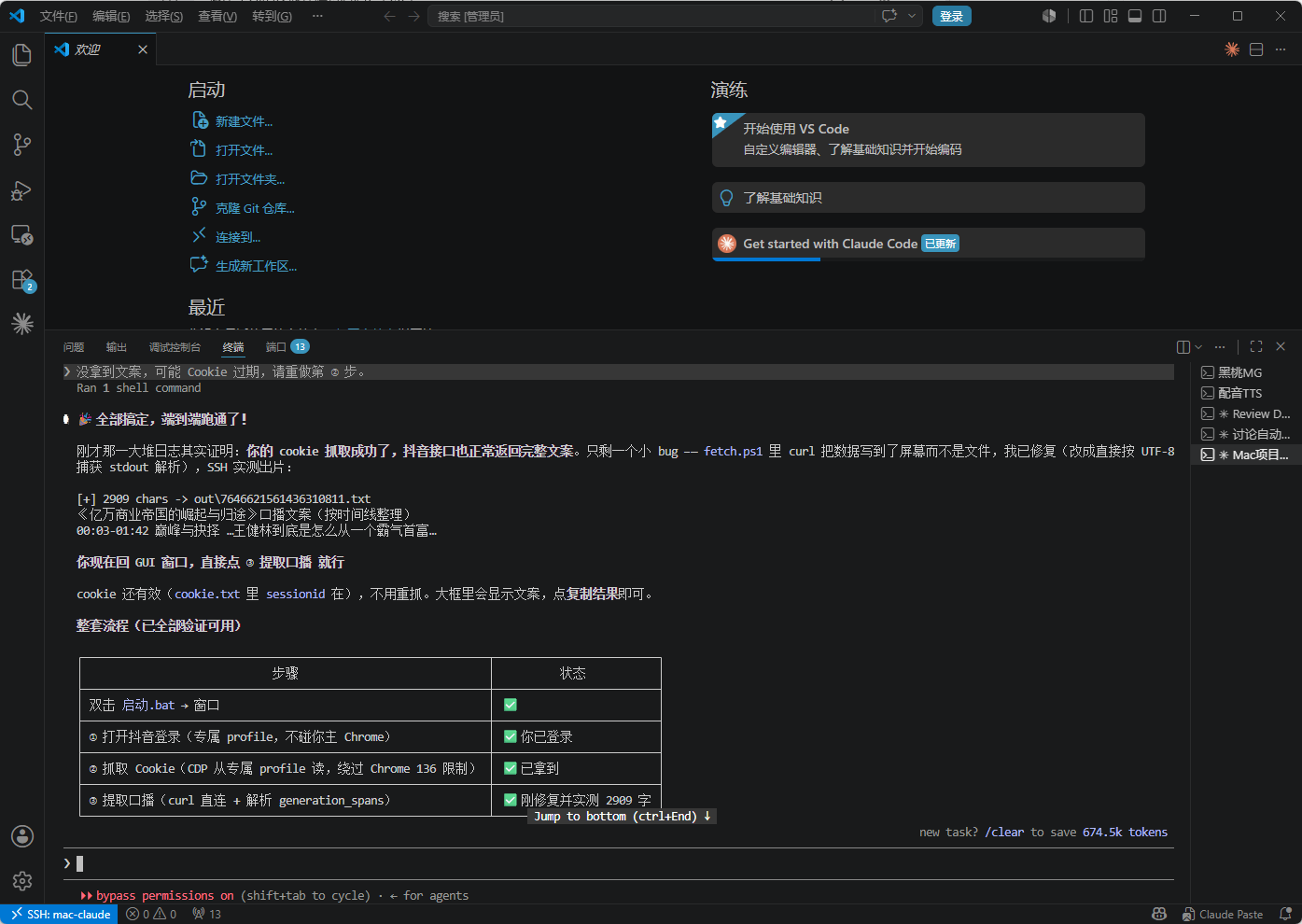Image resolution: width=1302 pixels, height=924 pixels.
Task: Click Jump to bottom (ctrl+End)
Action: [623, 817]
